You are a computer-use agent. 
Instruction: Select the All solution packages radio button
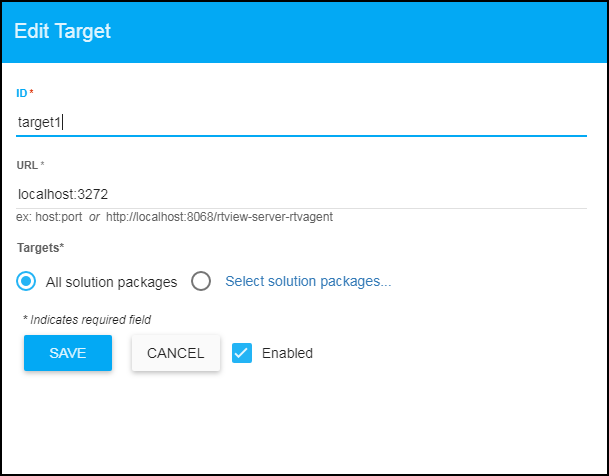pos(27,281)
